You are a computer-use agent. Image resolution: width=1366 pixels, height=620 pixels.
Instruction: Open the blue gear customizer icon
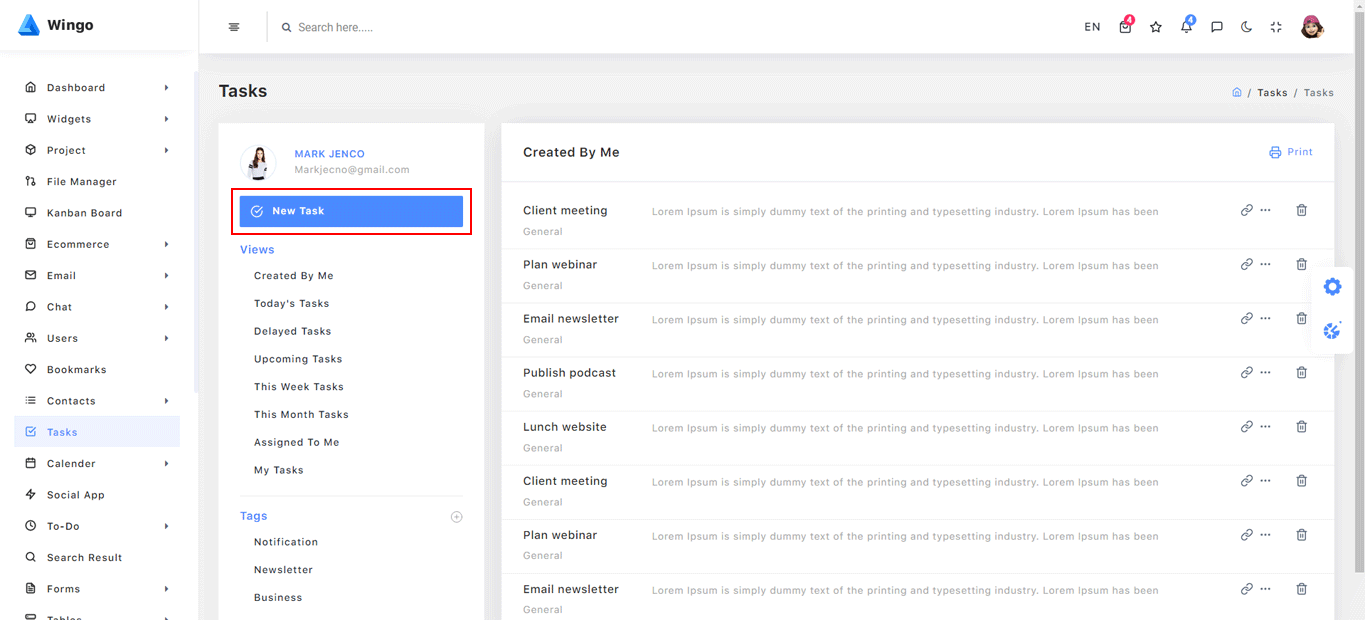coord(1332,287)
